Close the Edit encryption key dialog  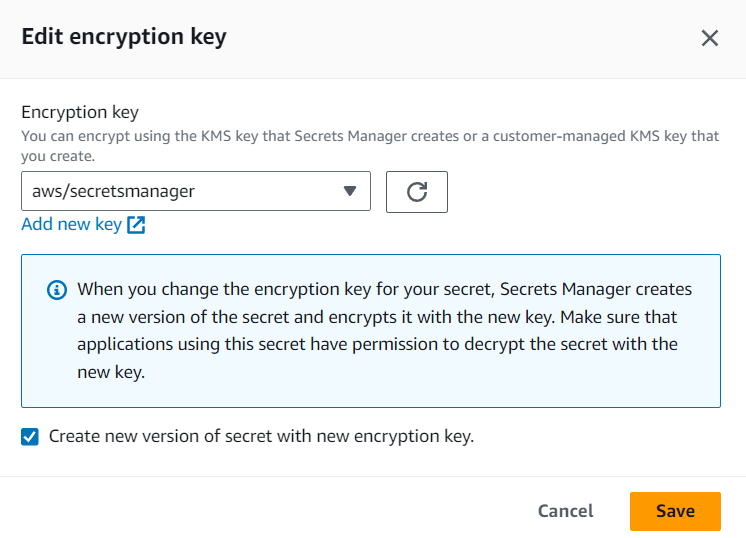[710, 38]
